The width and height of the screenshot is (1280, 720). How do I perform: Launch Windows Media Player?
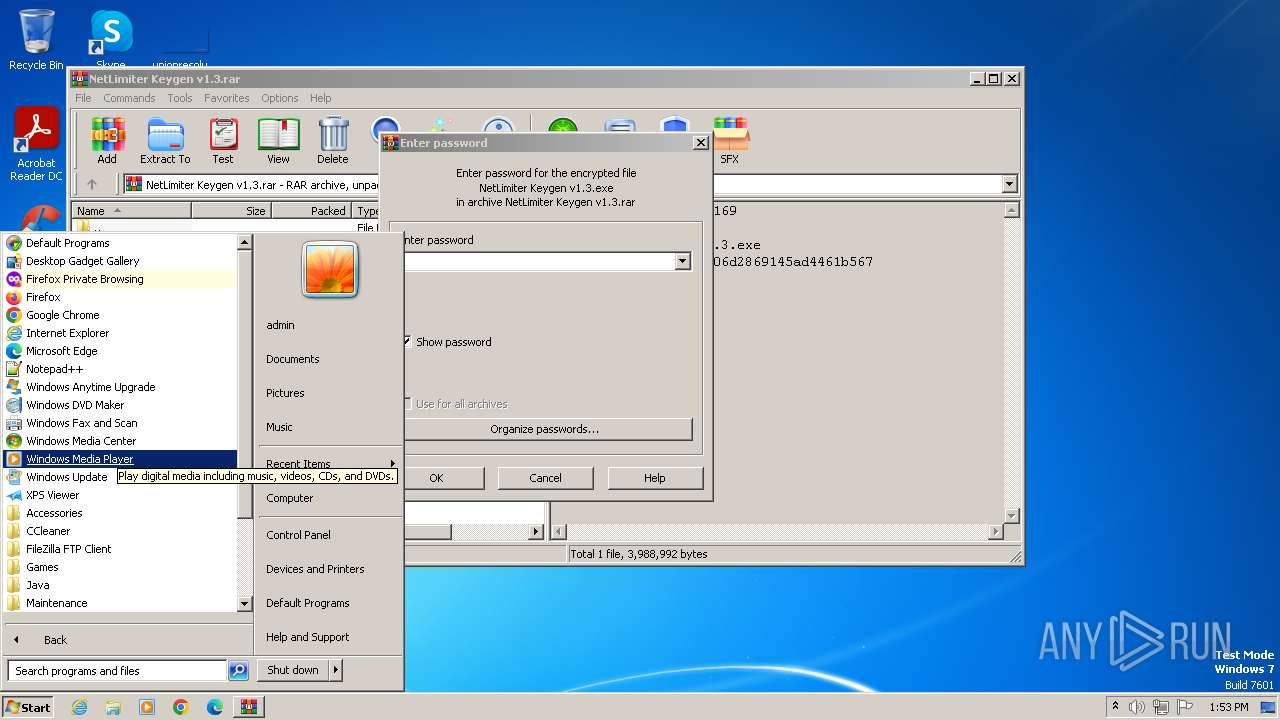coord(120,459)
